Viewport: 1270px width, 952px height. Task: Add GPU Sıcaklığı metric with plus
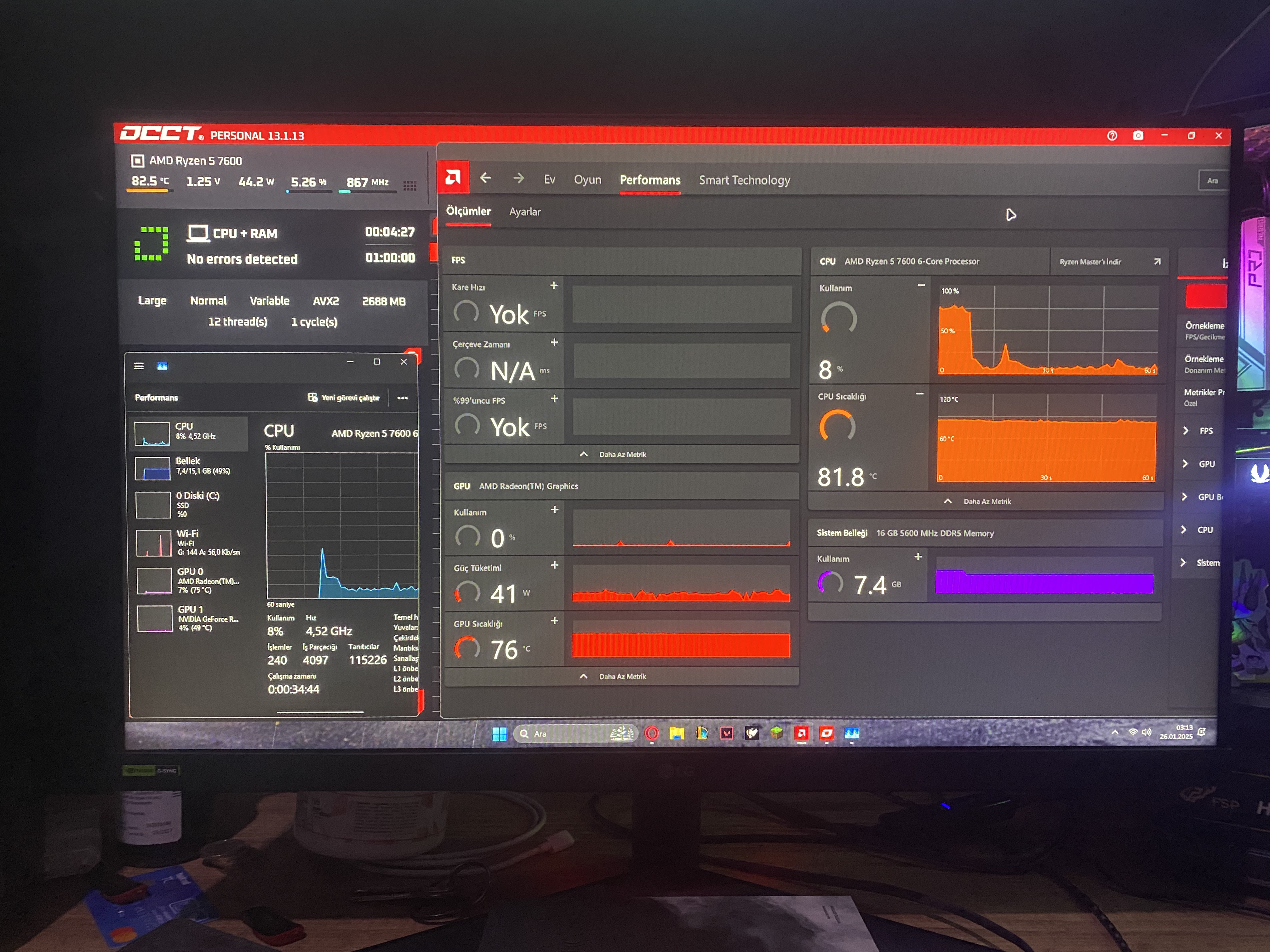[555, 621]
